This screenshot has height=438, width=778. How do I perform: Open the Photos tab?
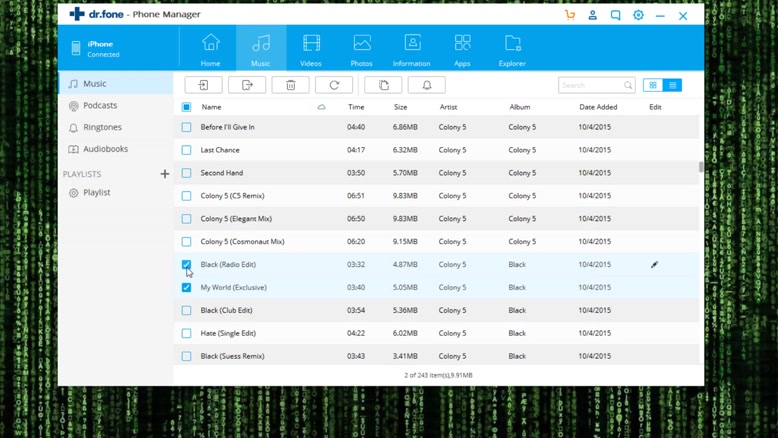pos(362,49)
